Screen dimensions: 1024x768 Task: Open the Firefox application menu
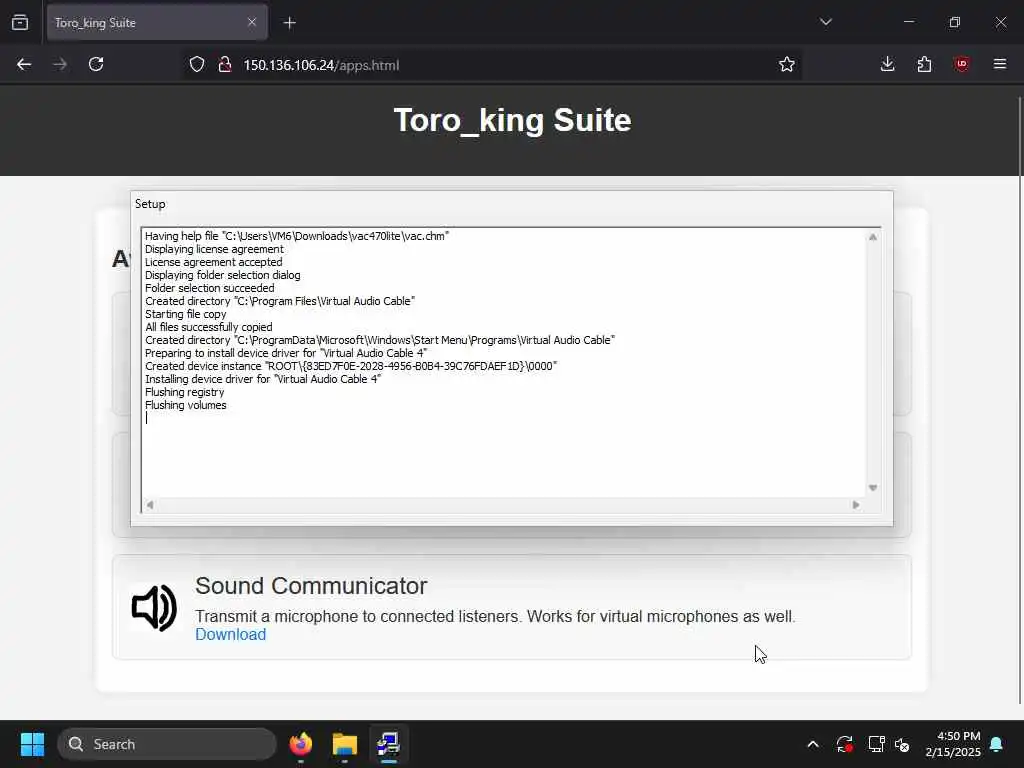[999, 65]
